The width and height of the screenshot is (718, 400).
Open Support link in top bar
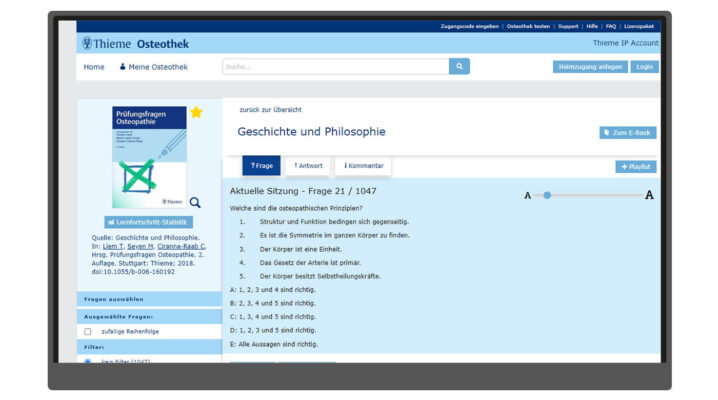pyautogui.click(x=568, y=27)
